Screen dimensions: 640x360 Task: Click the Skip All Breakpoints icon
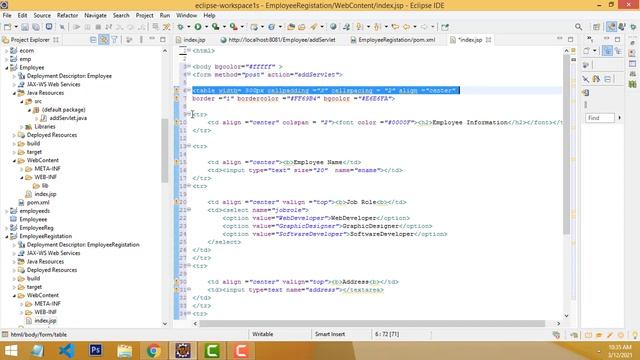coord(62,27)
